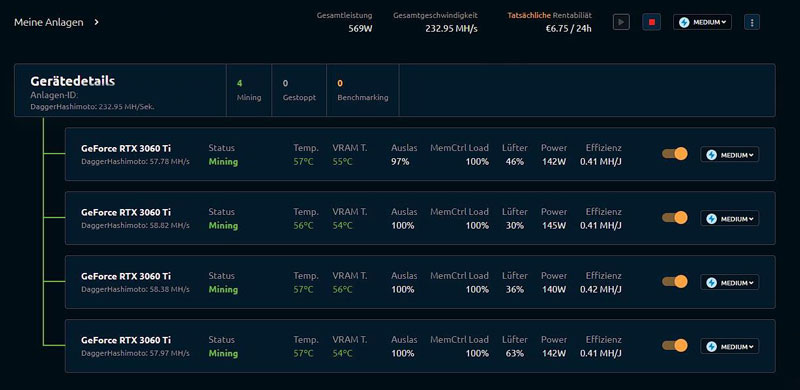Click the lightning icon in the top MEDIUM selector
800x390 pixels.
pyautogui.click(x=684, y=22)
